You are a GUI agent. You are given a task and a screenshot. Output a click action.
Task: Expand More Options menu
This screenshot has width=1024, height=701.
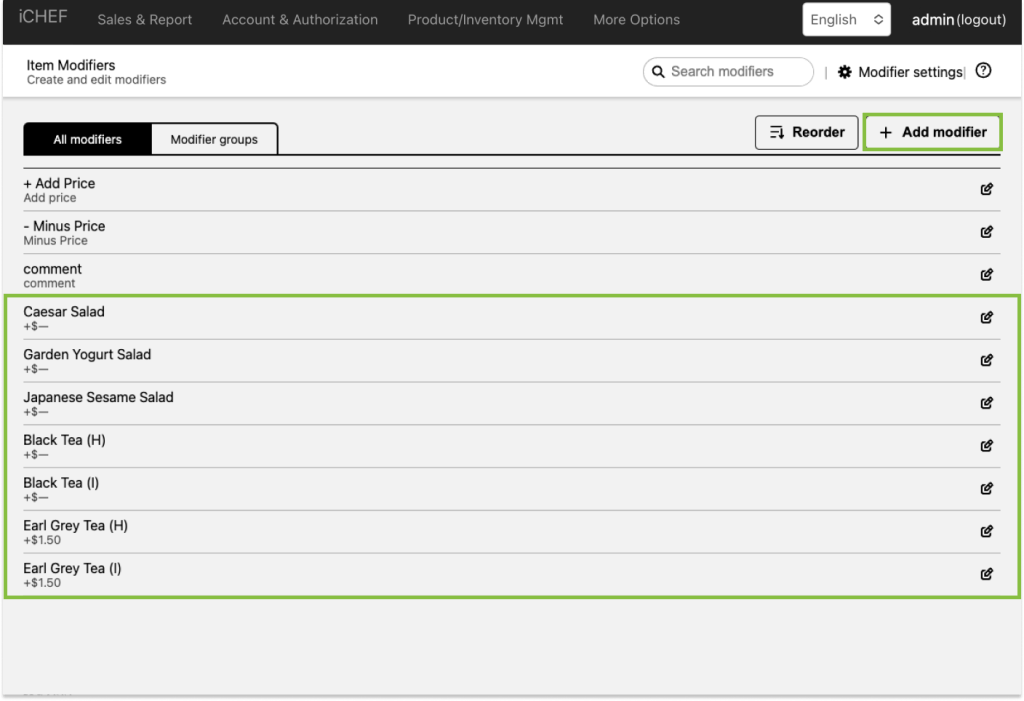pos(636,20)
